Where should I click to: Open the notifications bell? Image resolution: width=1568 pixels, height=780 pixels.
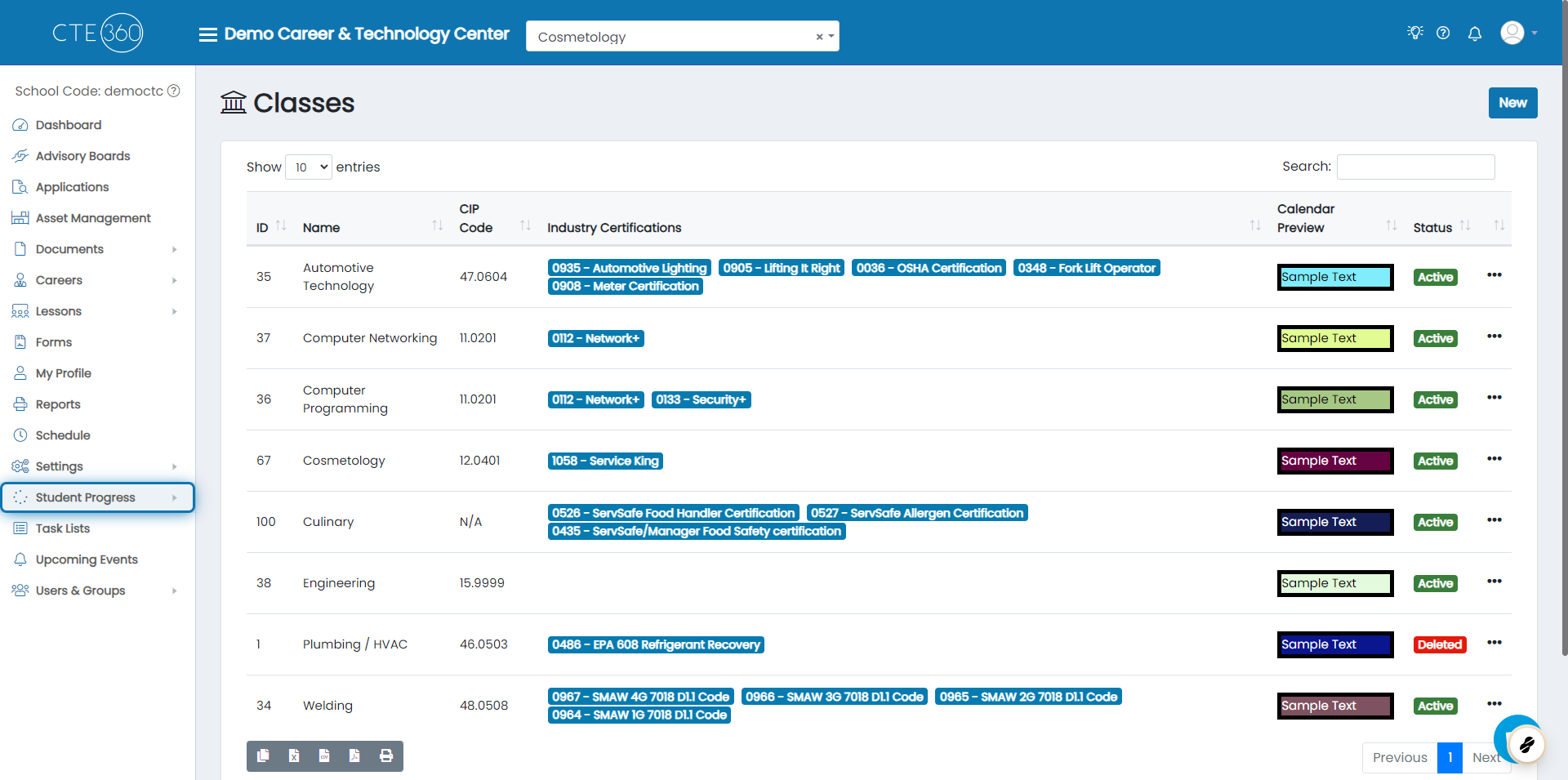point(1474,33)
